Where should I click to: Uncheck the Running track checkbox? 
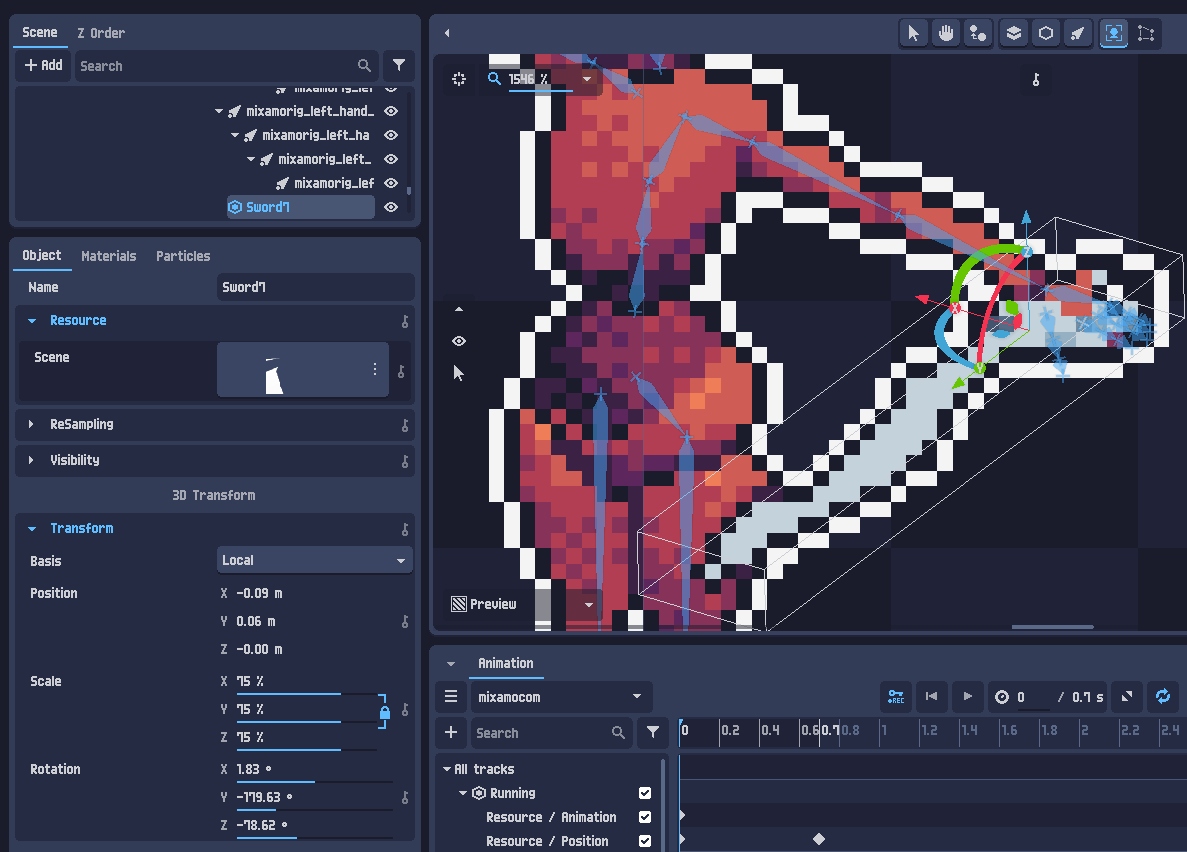coord(645,793)
